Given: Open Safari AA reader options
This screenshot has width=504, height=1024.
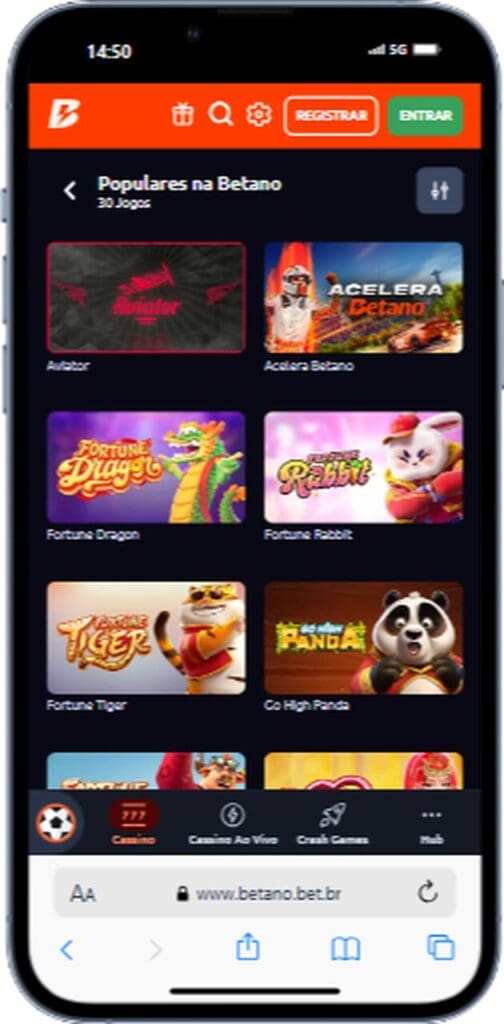Looking at the screenshot, I should (x=83, y=894).
